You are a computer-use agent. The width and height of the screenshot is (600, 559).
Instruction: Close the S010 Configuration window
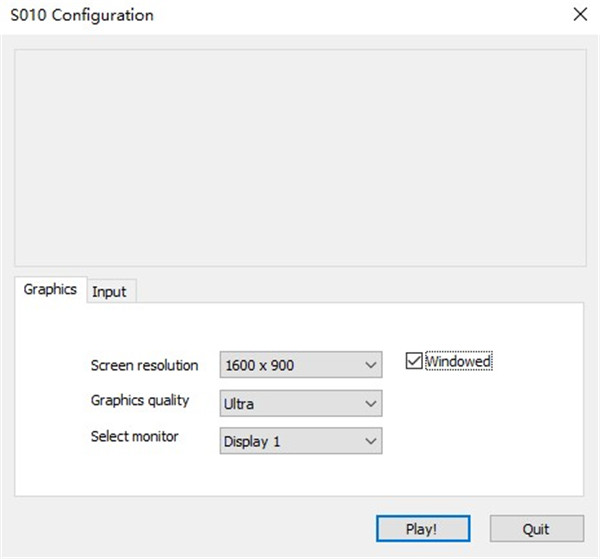coord(579,16)
